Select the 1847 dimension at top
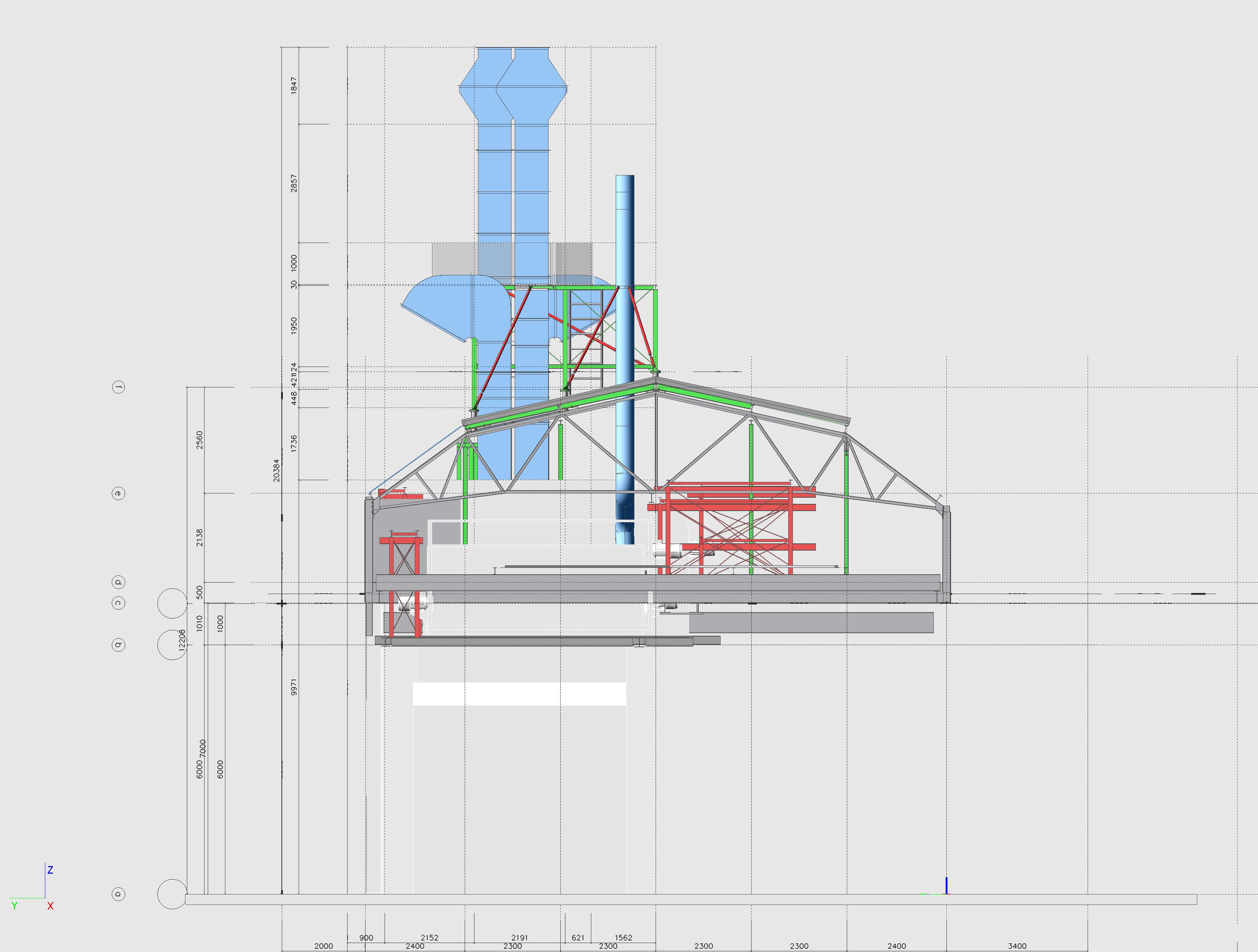The height and width of the screenshot is (952, 1258). 293,86
